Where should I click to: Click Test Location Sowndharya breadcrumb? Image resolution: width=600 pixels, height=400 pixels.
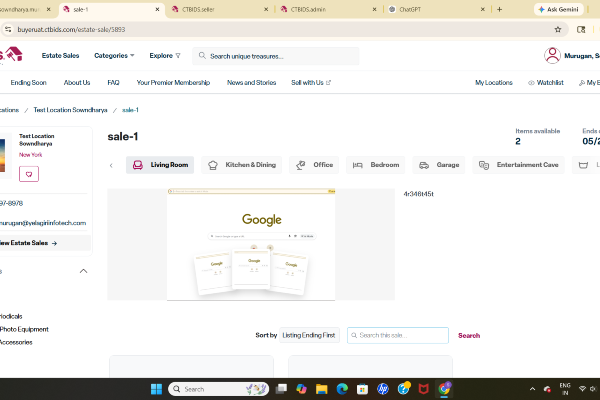[x=70, y=110]
